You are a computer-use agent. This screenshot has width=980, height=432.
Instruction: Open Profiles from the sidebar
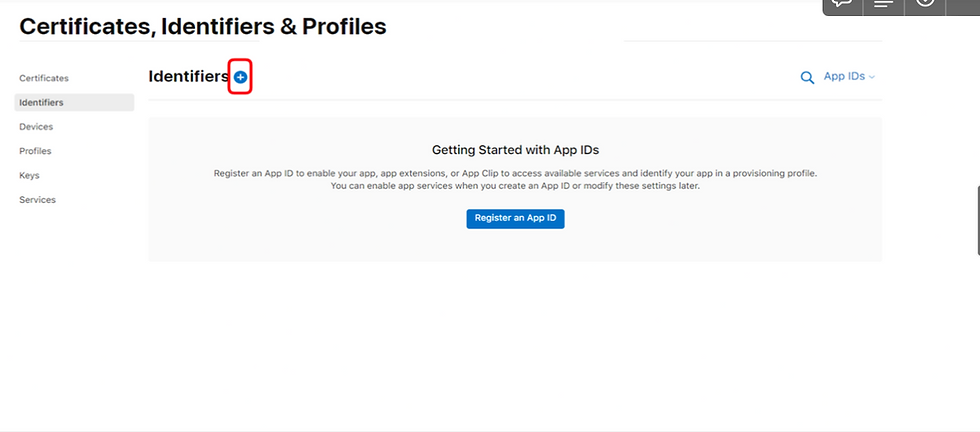[35, 151]
